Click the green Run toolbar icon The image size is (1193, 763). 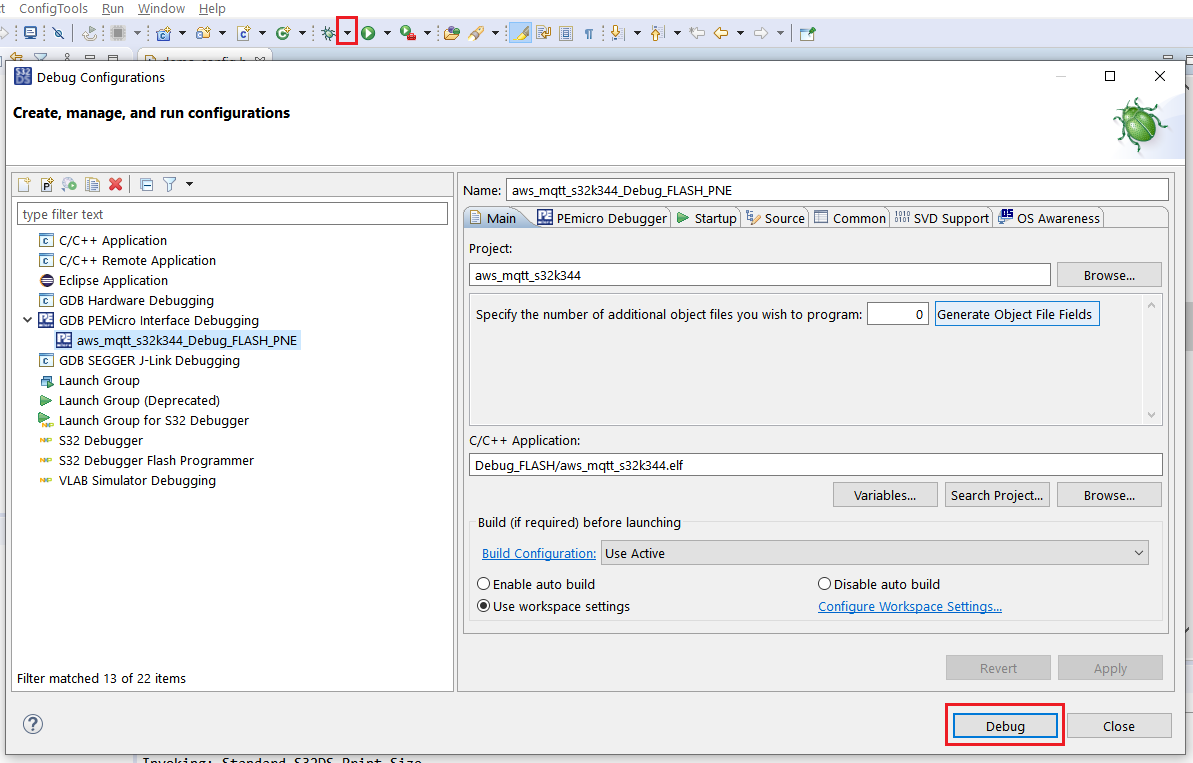368,33
